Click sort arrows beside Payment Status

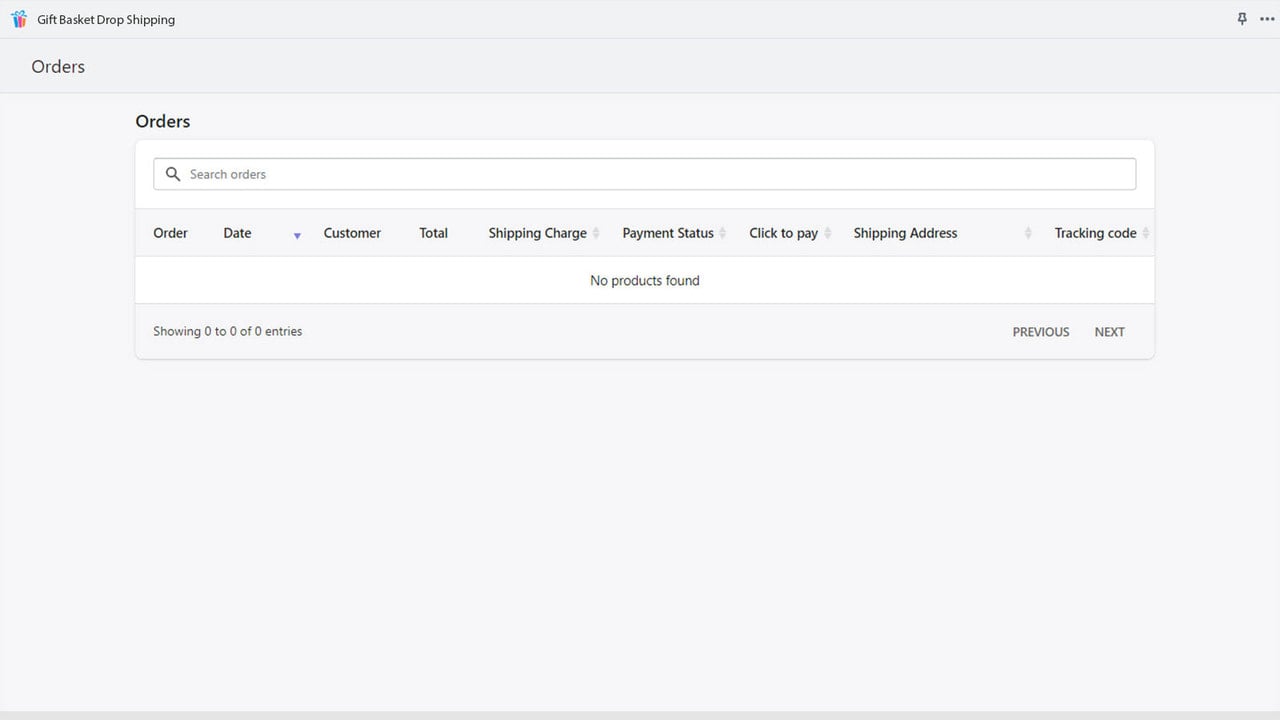coord(723,233)
